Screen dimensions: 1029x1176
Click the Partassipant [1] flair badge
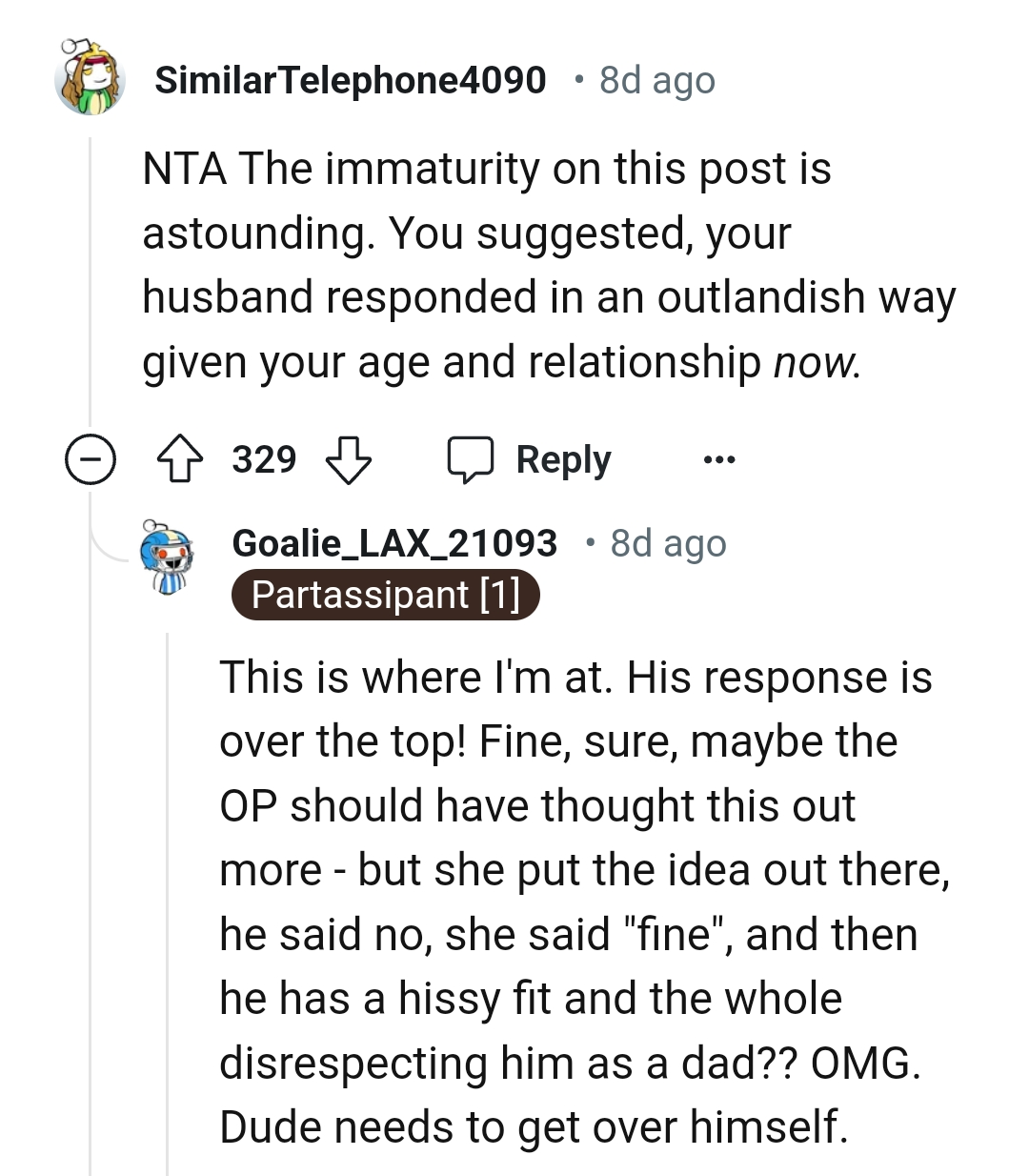point(385,595)
